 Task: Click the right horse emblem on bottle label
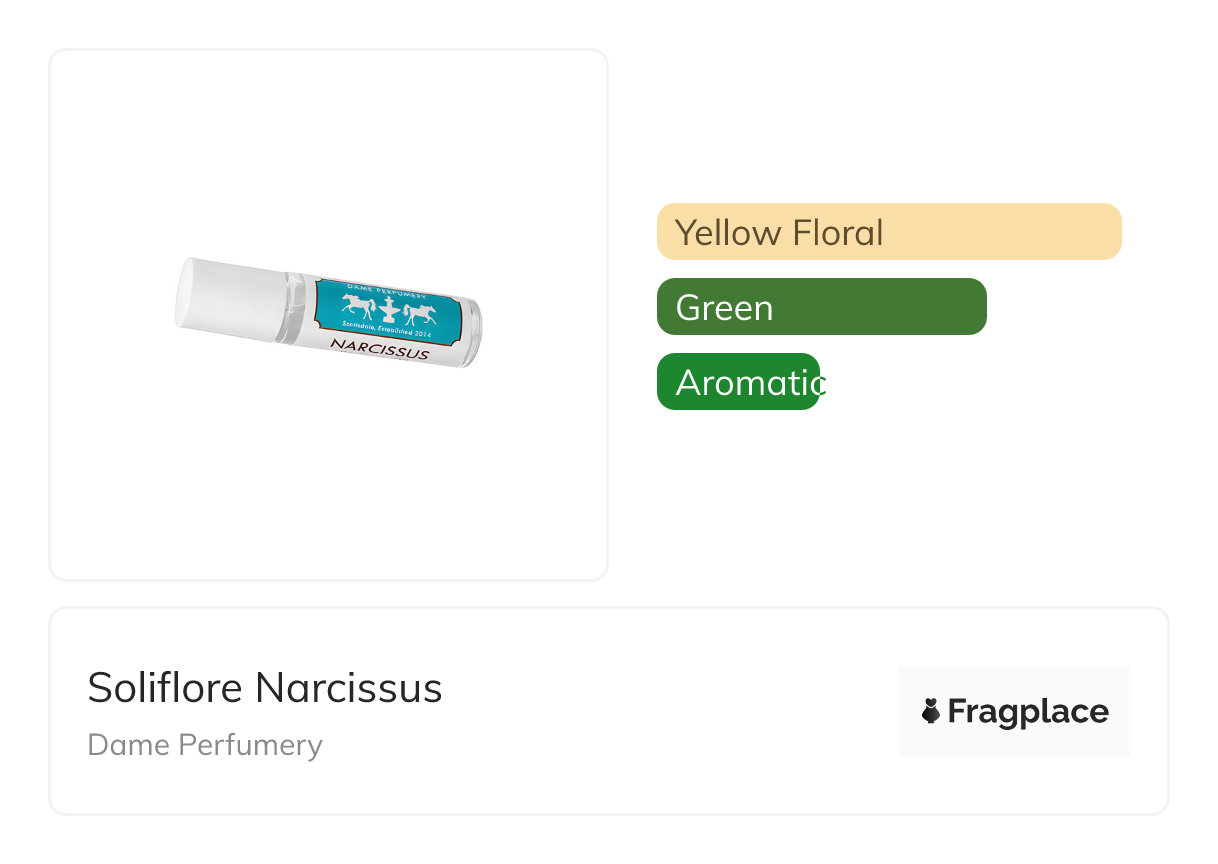[x=420, y=313]
